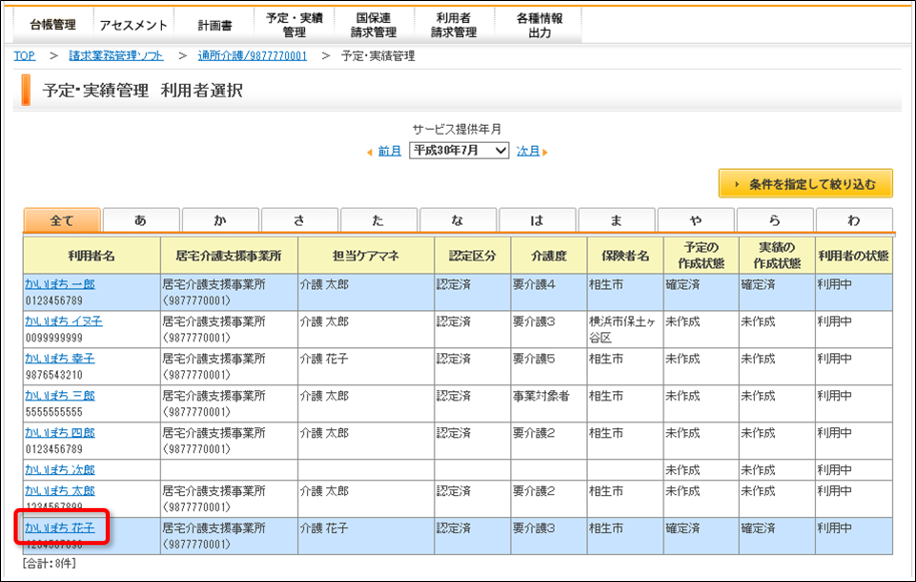Click the サービス提供年月 label
916x582 pixels.
[x=457, y=129]
